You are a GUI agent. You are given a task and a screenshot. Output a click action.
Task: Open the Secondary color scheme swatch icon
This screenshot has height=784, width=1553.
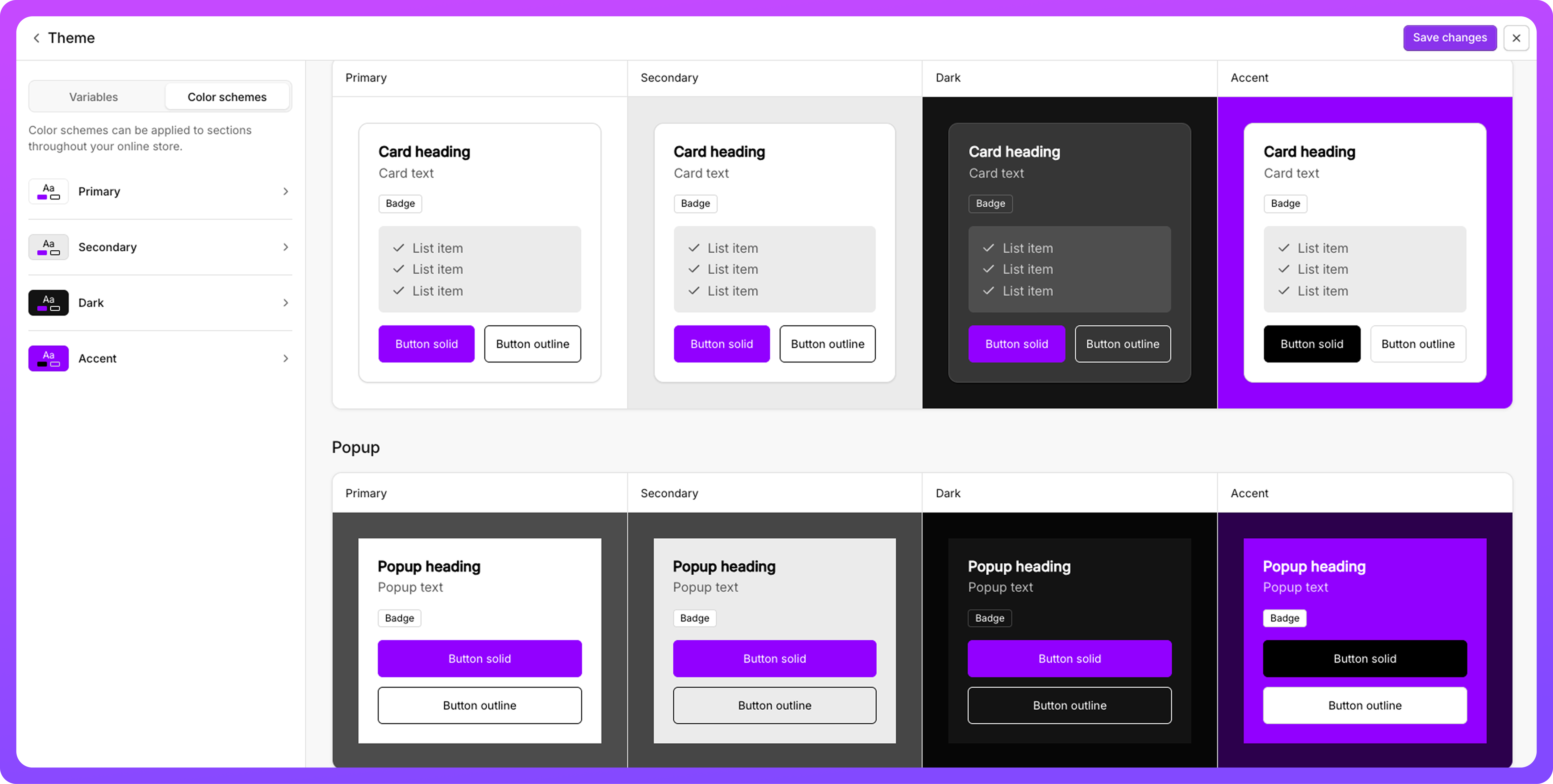48,247
